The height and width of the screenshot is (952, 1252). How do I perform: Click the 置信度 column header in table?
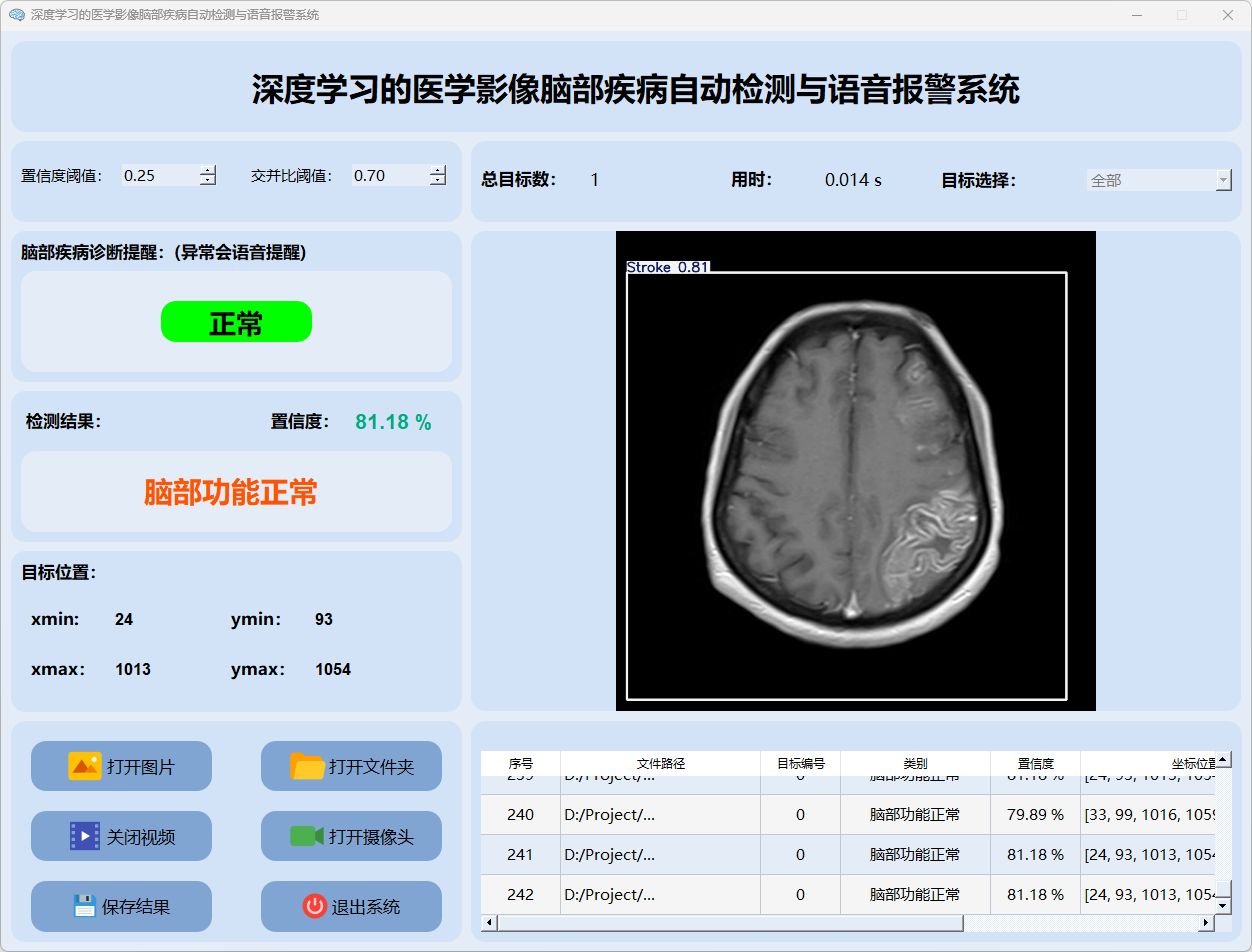tap(1035, 763)
